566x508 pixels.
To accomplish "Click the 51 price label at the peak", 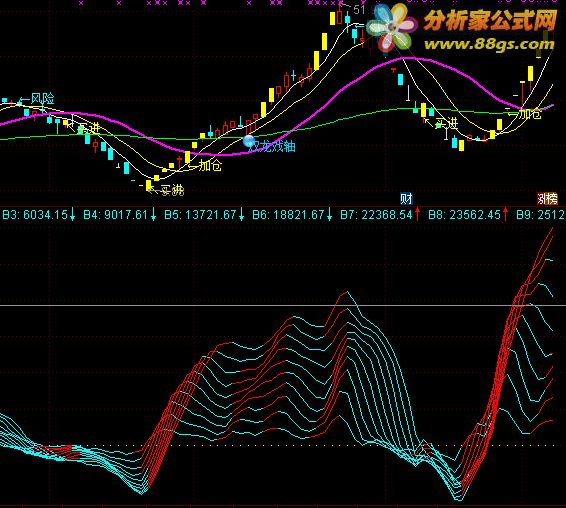I will [359, 10].
